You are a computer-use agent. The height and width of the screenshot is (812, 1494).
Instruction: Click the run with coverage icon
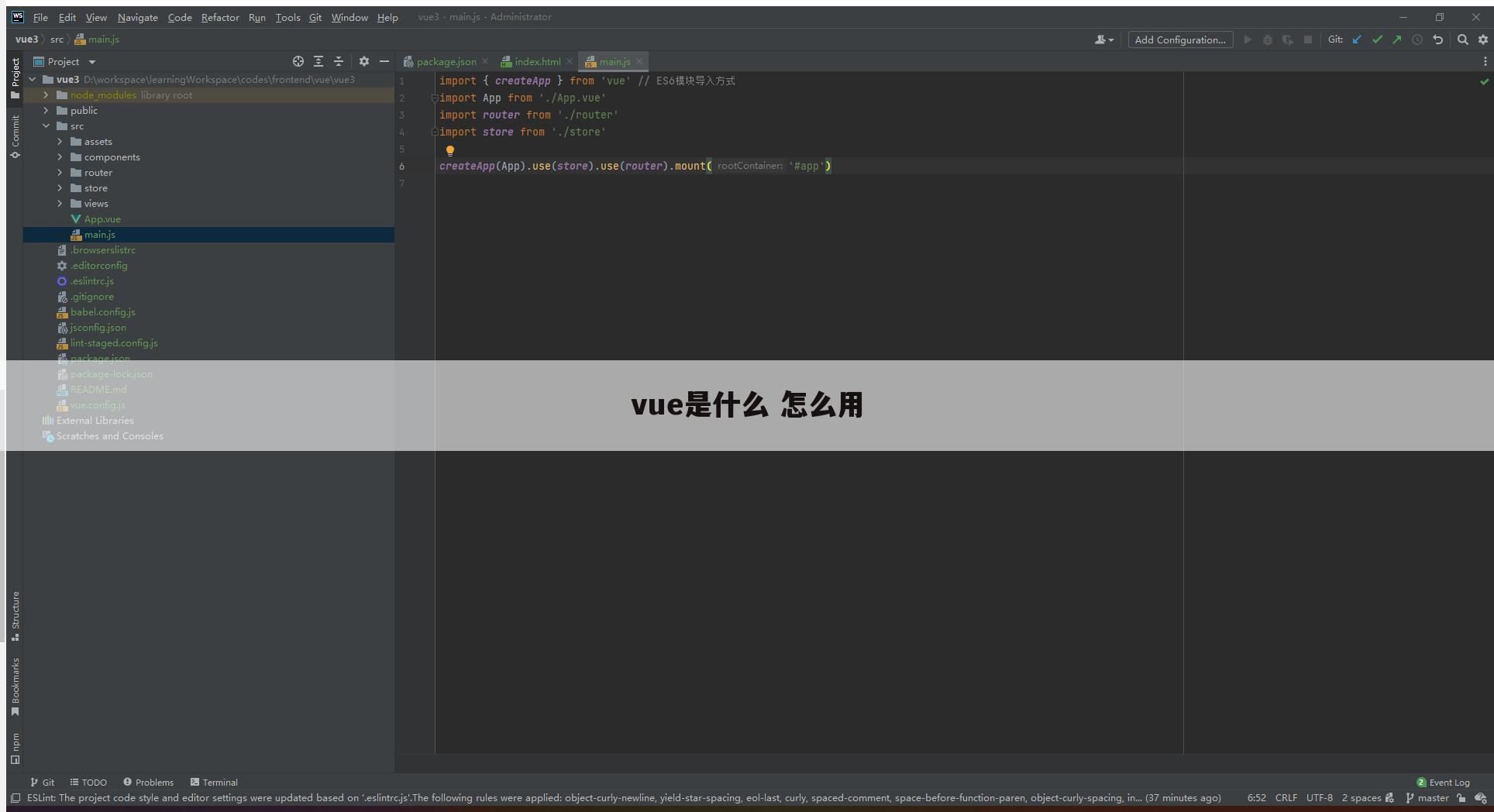[1288, 40]
